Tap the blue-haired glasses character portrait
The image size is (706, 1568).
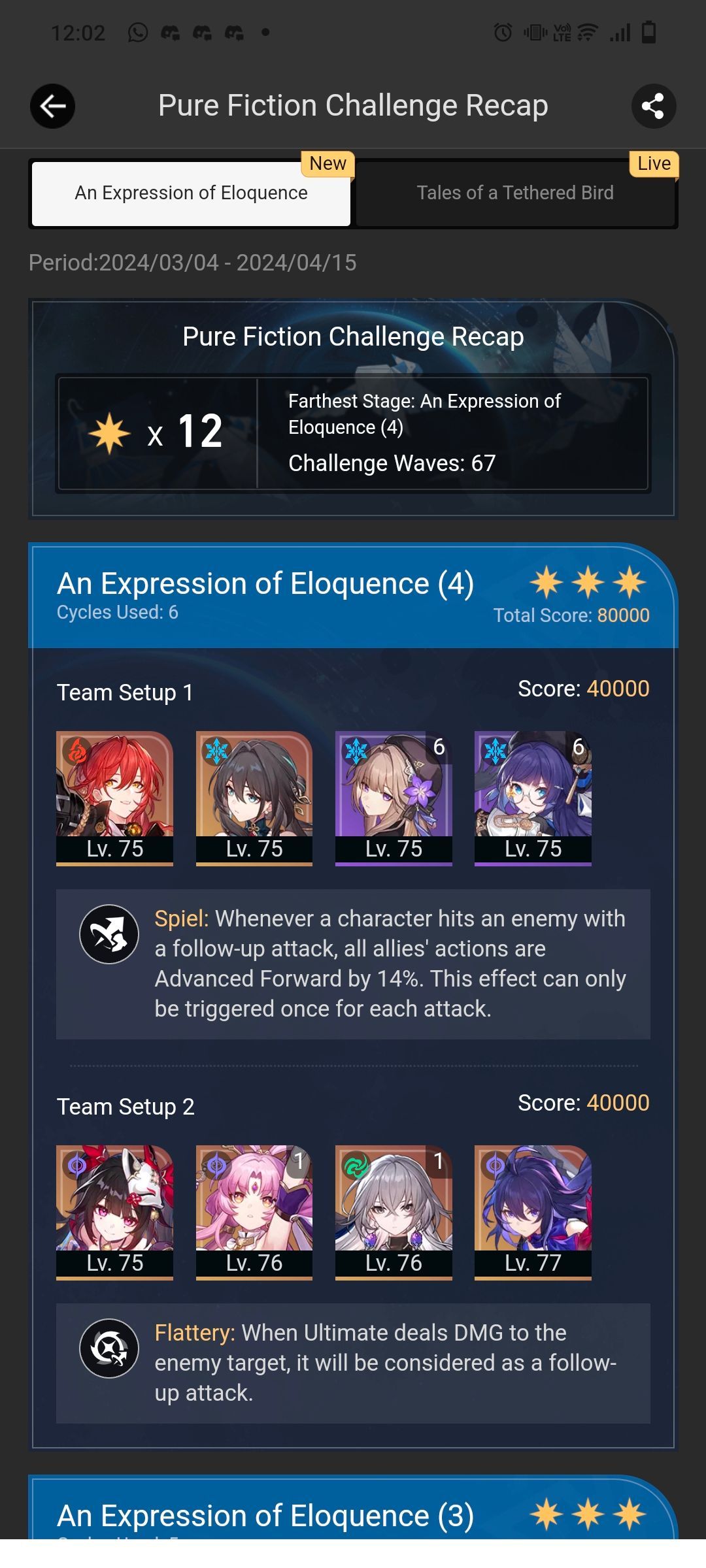point(533,798)
